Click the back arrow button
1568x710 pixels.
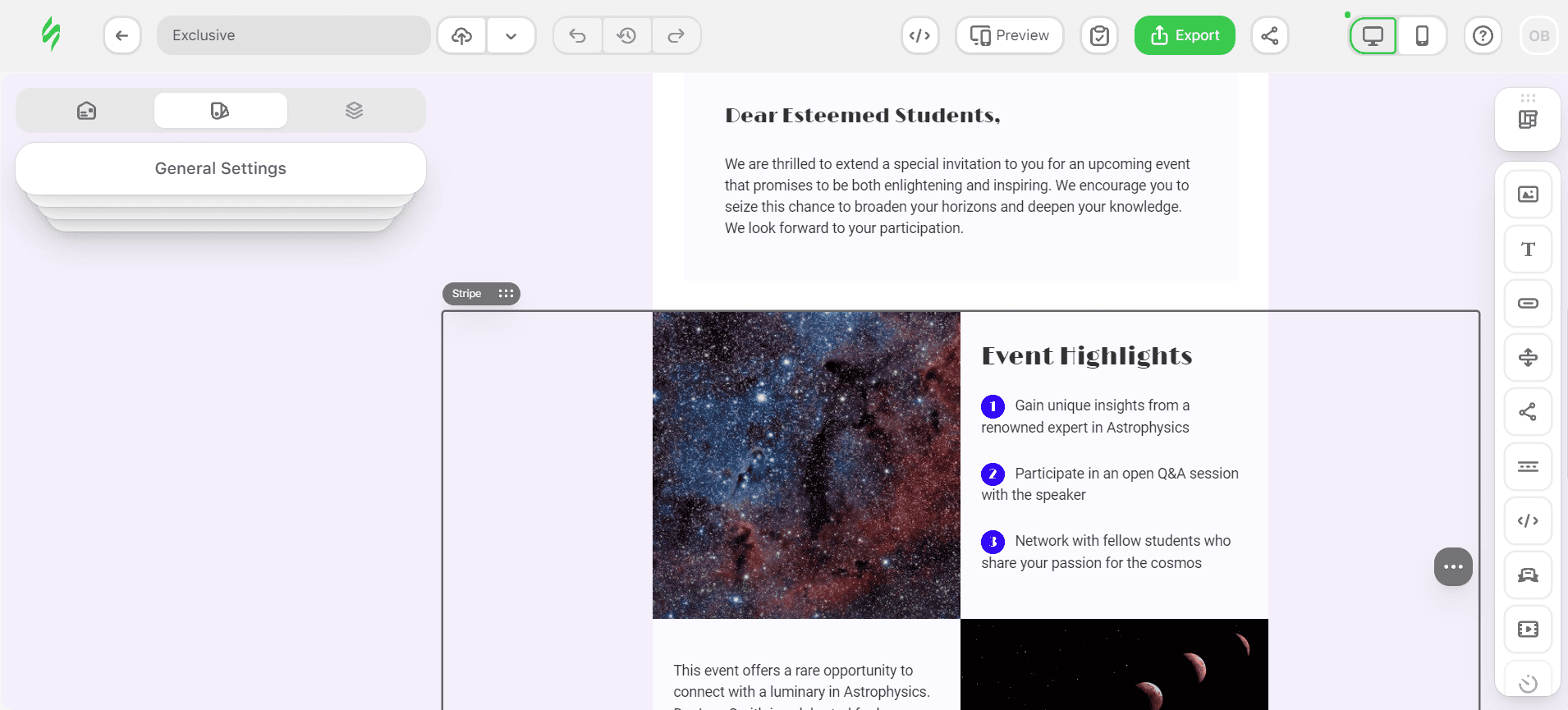[x=121, y=35]
